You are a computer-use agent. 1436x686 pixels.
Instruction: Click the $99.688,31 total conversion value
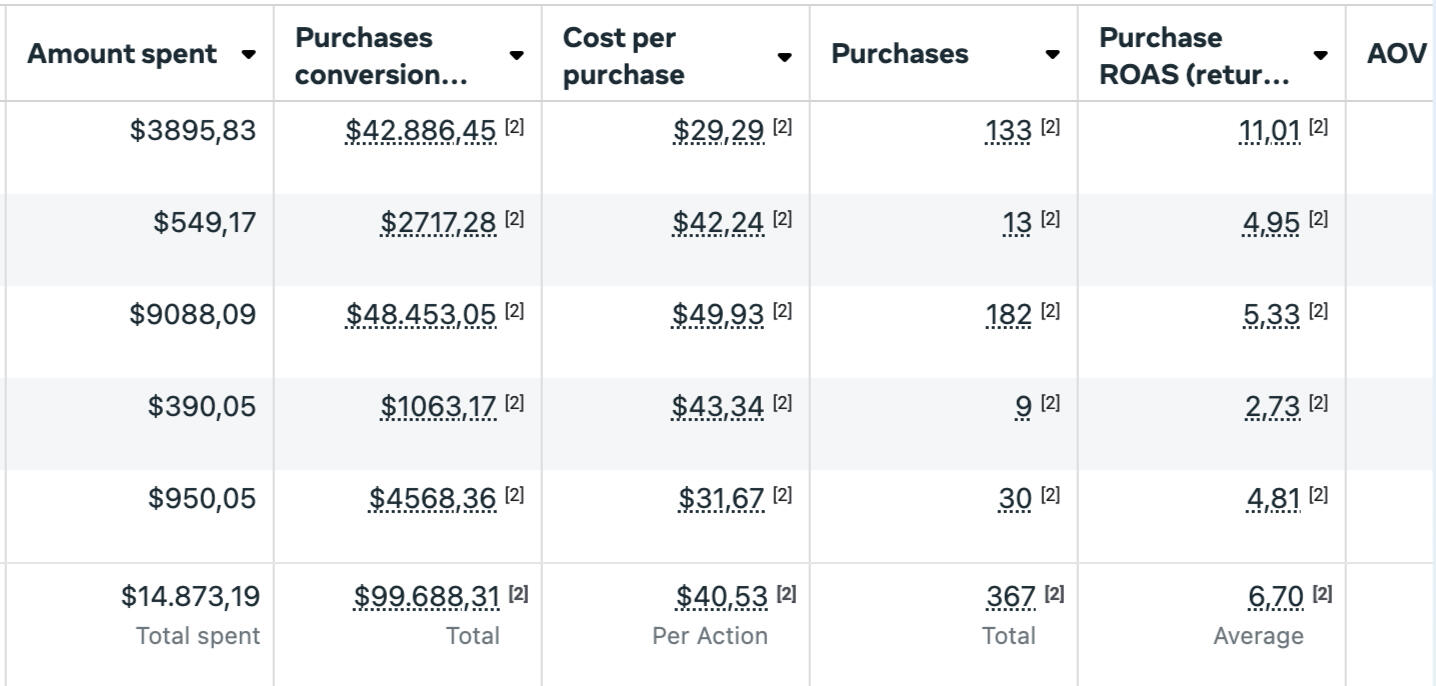[426, 597]
